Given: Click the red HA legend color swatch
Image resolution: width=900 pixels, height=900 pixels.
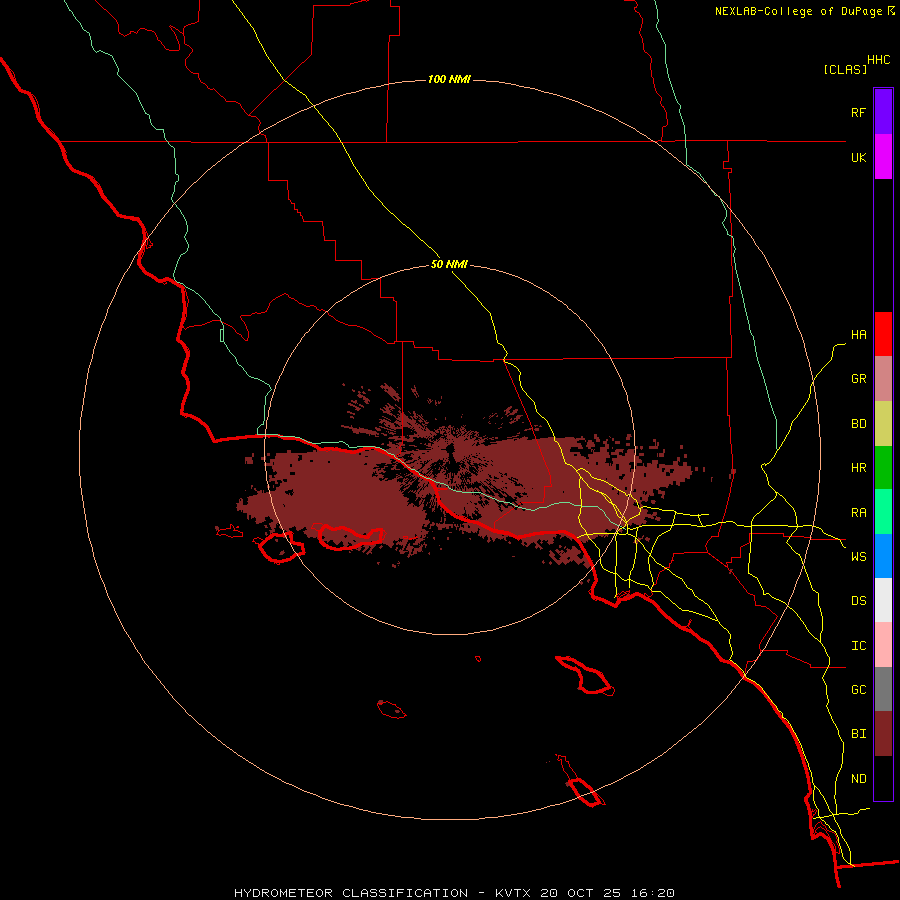Looking at the screenshot, I should (x=883, y=334).
